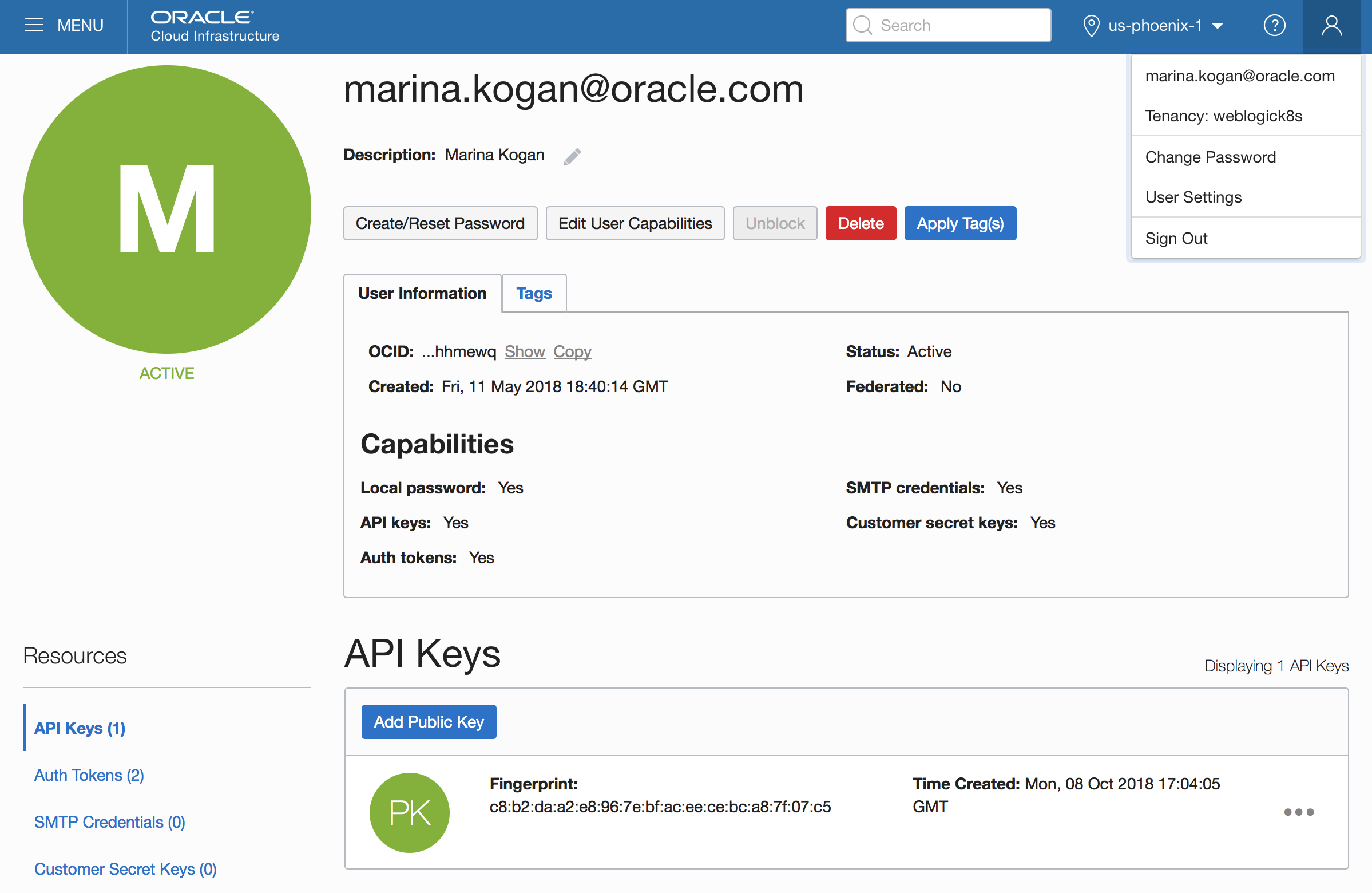Open the help question mark icon
This screenshot has width=1372, height=893.
click(1274, 25)
